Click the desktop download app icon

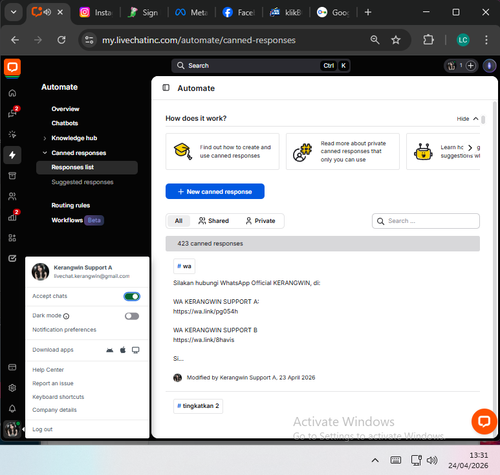(136, 350)
